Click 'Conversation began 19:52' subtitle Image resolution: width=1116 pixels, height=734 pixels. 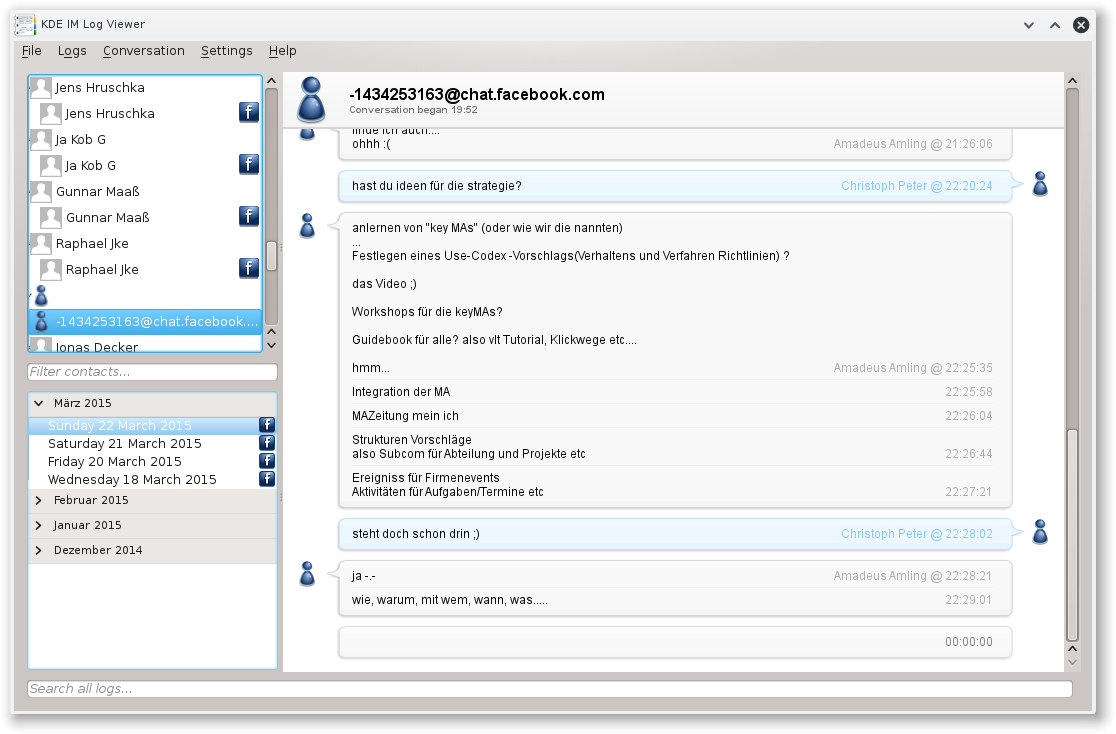coord(413,110)
